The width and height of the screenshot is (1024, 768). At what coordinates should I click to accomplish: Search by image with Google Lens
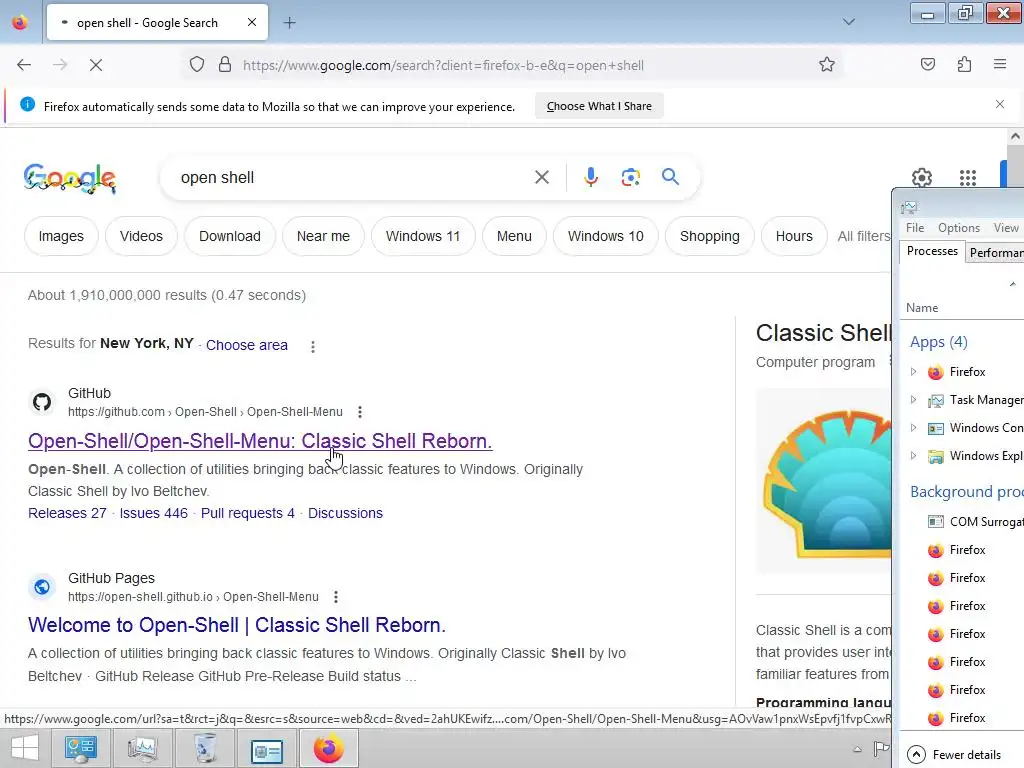[x=630, y=177]
